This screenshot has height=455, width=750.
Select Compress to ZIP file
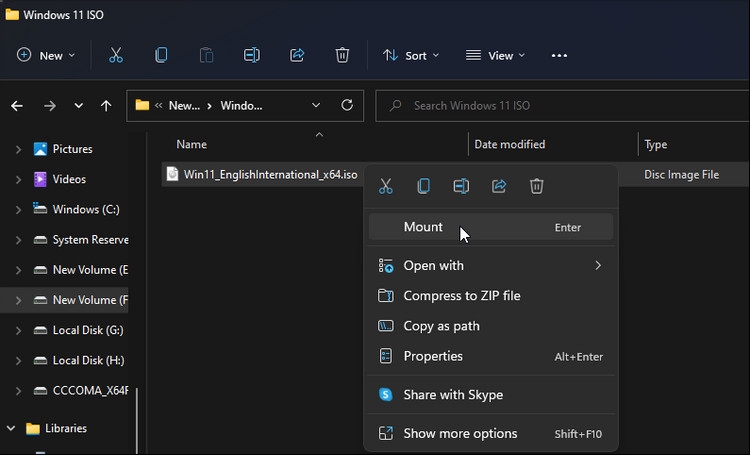tap(491, 296)
